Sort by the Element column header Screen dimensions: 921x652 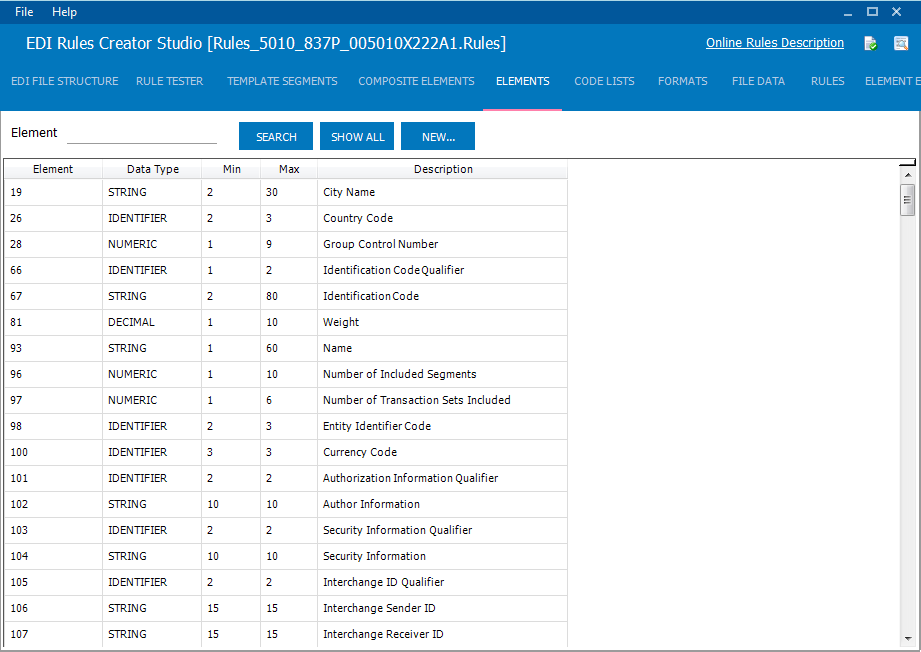[53, 169]
